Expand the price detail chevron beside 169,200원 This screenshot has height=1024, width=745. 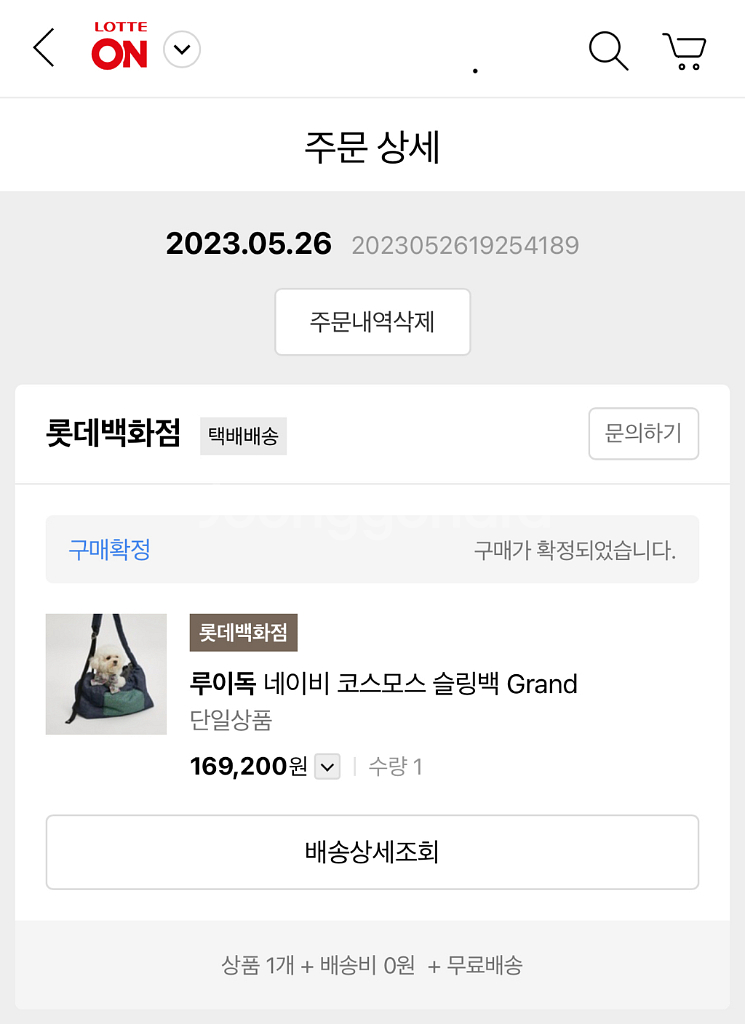tap(328, 767)
